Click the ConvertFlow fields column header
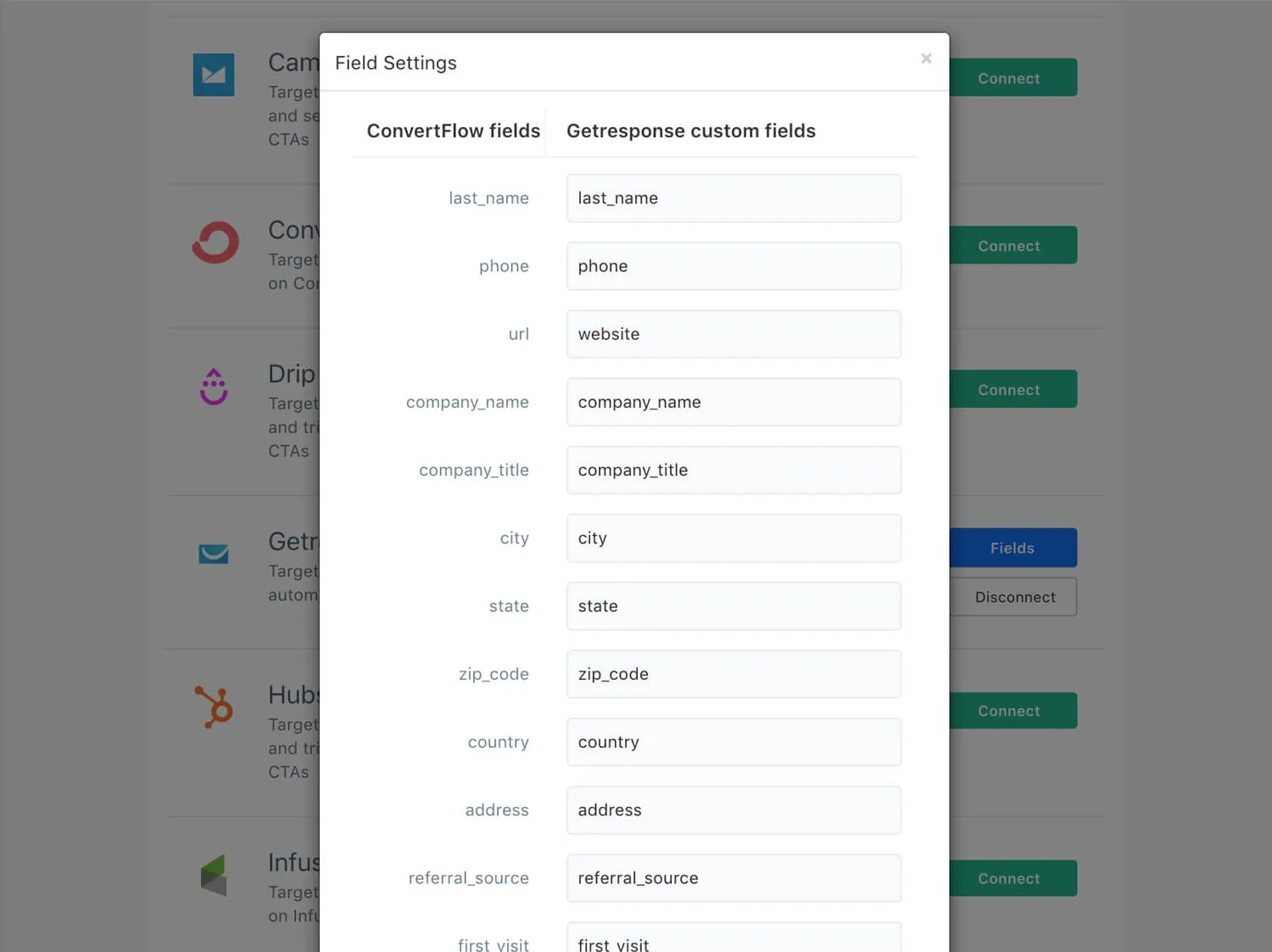The height and width of the screenshot is (952, 1272). [x=453, y=131]
